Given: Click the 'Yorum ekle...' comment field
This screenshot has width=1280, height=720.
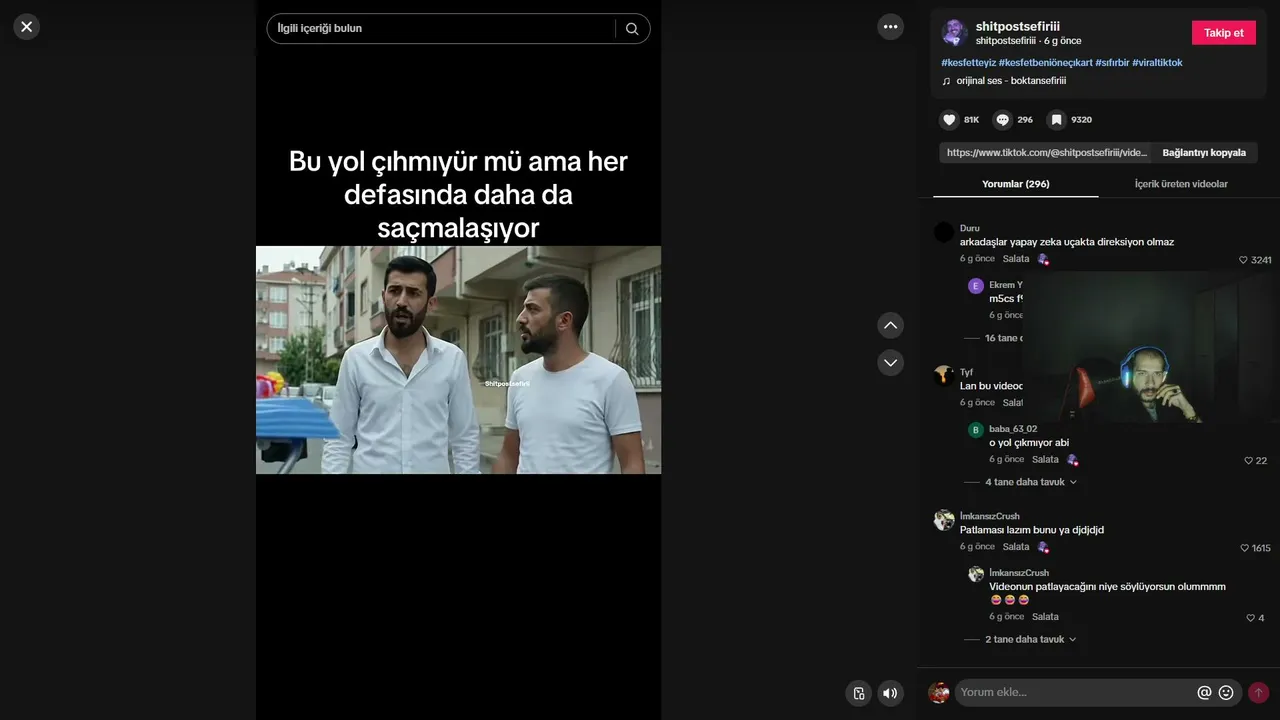Looking at the screenshot, I should tap(1075, 692).
